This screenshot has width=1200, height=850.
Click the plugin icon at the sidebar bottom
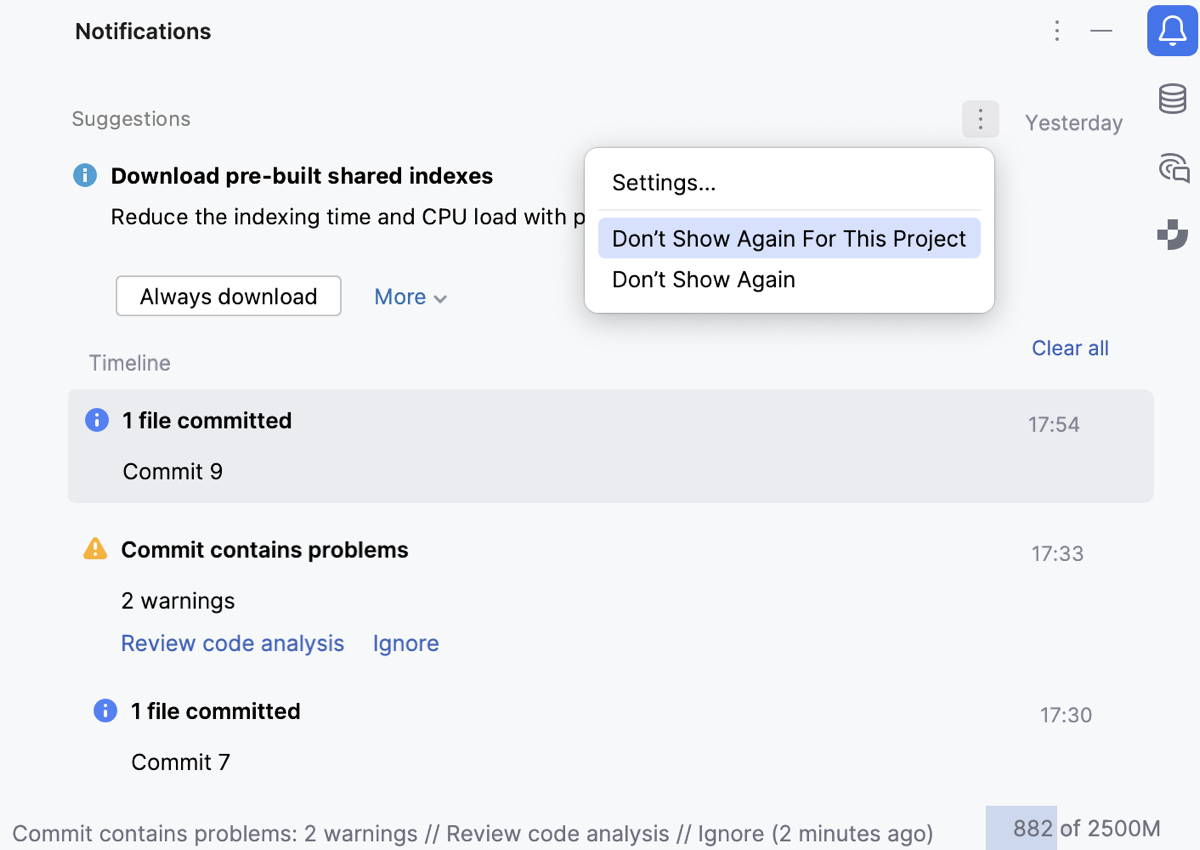tap(1171, 234)
